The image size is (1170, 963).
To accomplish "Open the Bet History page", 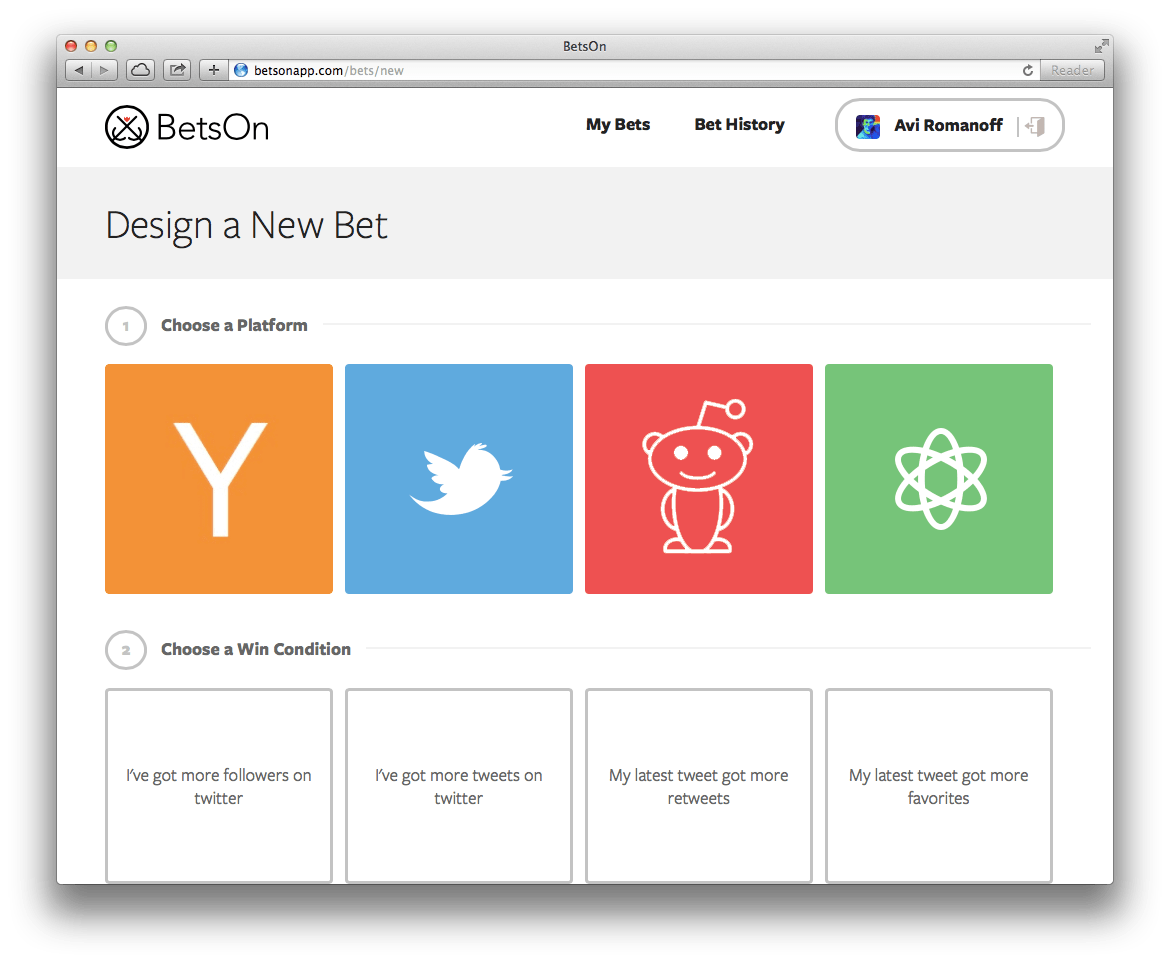I will [x=739, y=125].
